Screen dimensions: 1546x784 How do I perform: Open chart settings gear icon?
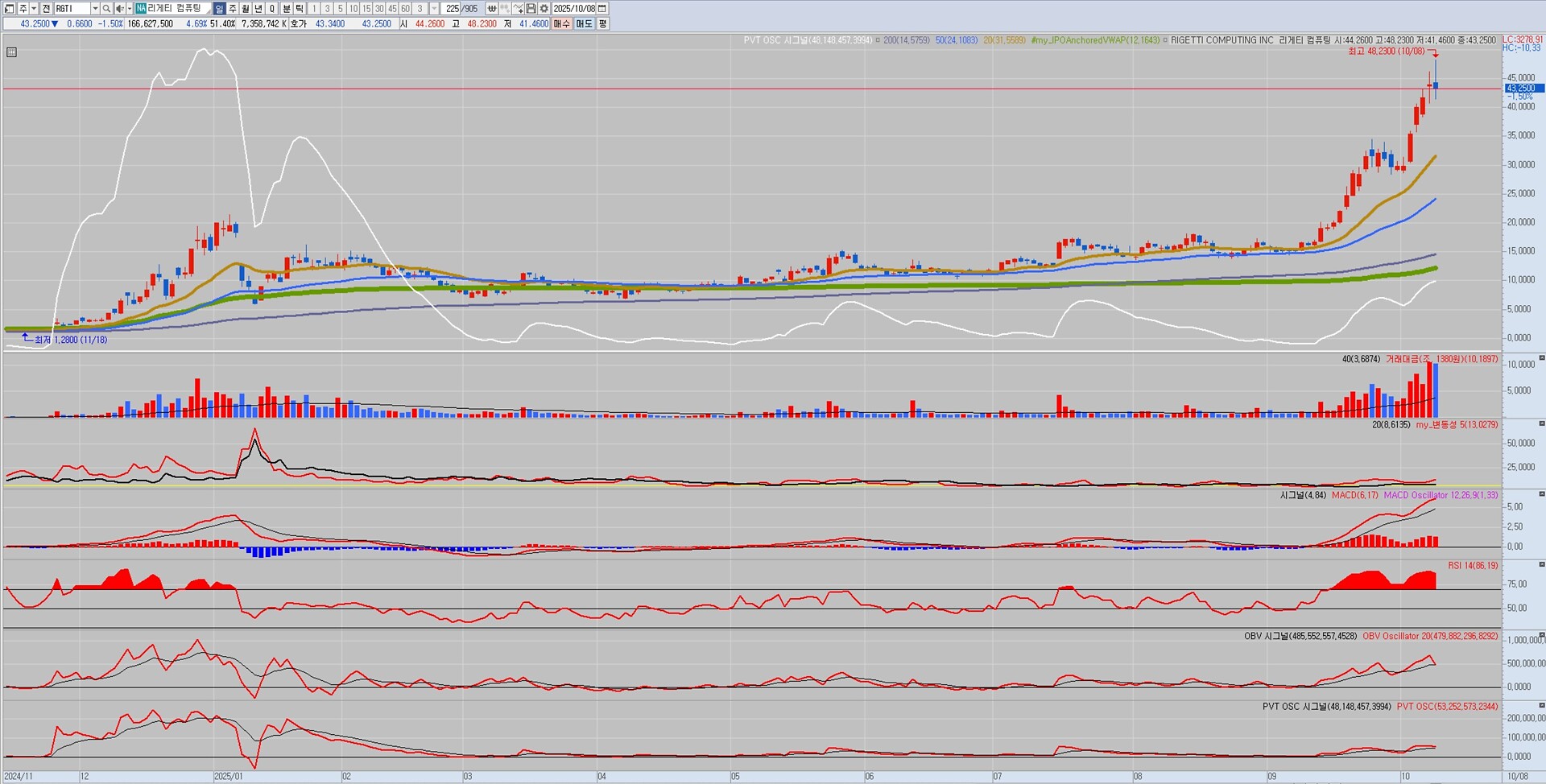(544, 9)
